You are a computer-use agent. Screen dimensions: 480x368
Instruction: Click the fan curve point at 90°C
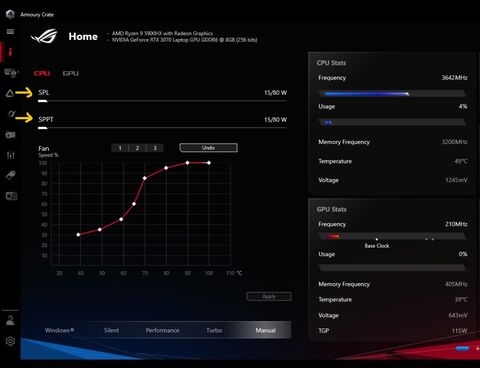tap(187, 163)
